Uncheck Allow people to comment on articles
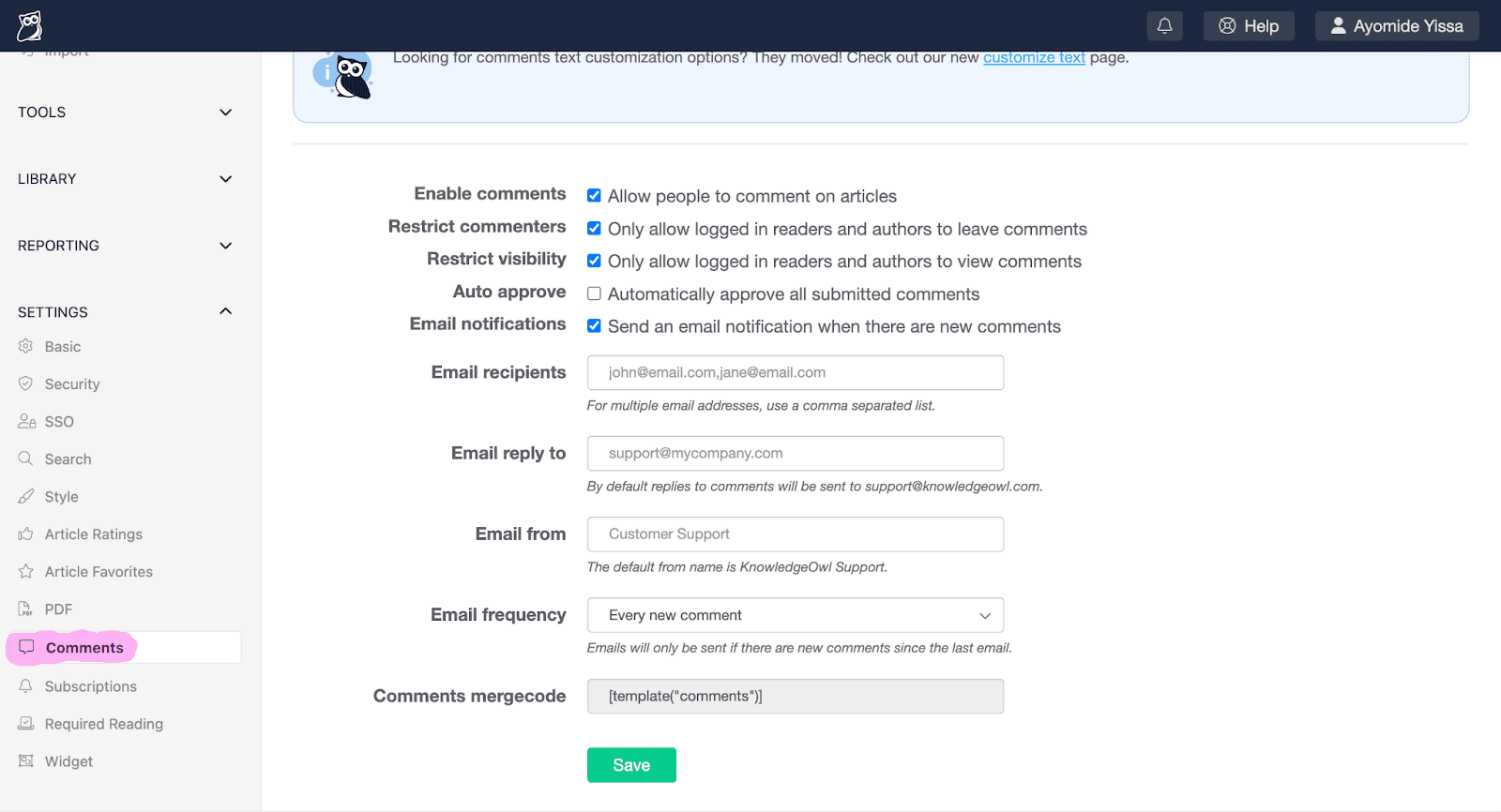The image size is (1501, 812). coord(594,195)
